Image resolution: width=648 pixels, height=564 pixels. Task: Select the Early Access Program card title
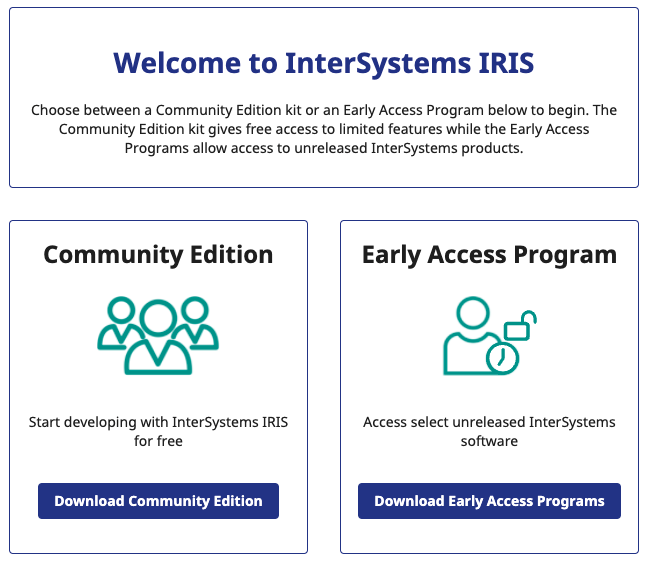(x=489, y=255)
